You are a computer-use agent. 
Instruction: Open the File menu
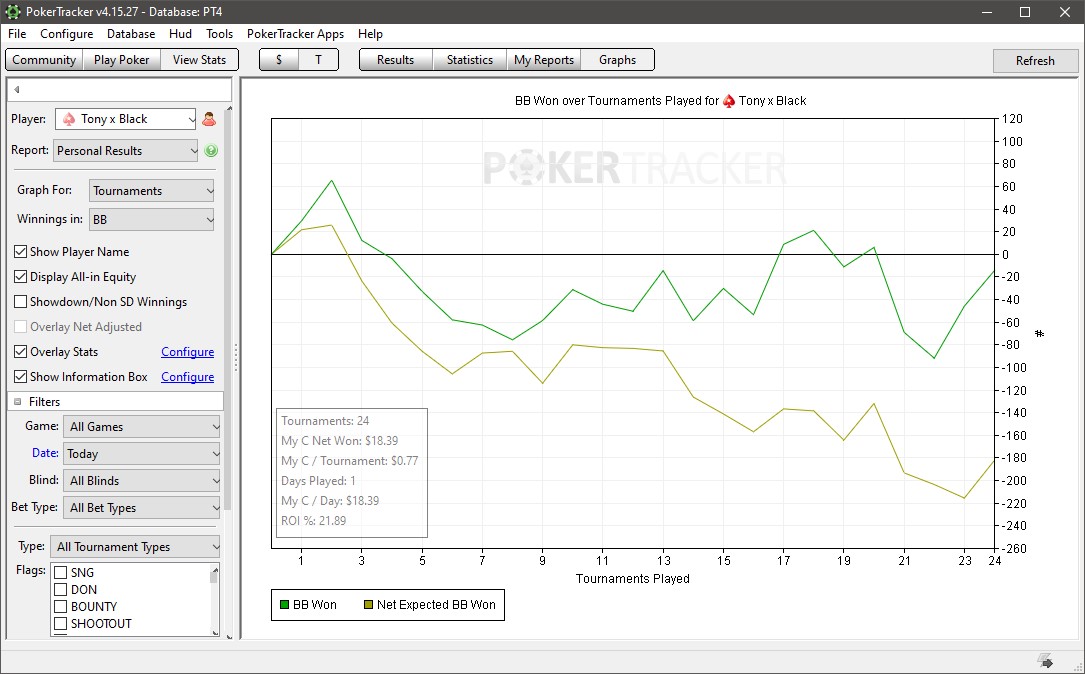pyautogui.click(x=17, y=34)
